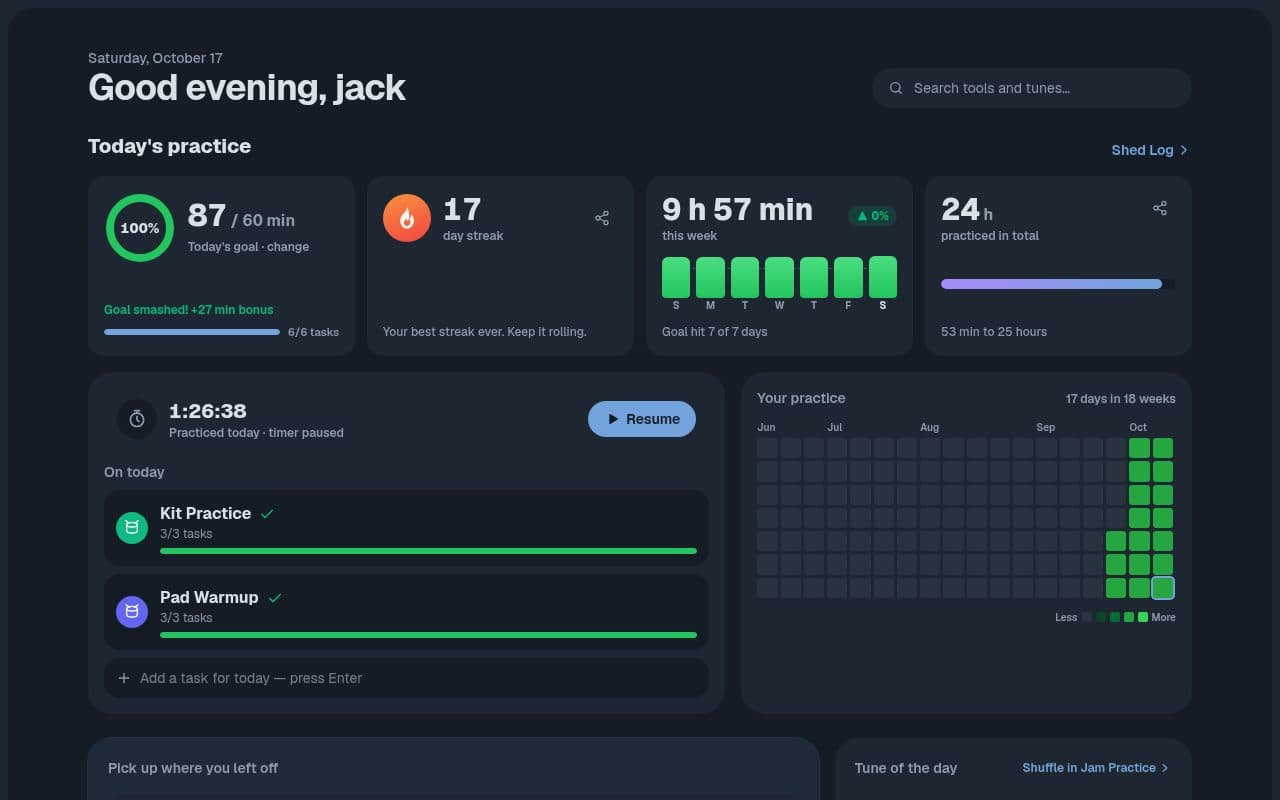Click Wednesday's bar in weekly chart
The width and height of the screenshot is (1280, 800).
point(779,277)
